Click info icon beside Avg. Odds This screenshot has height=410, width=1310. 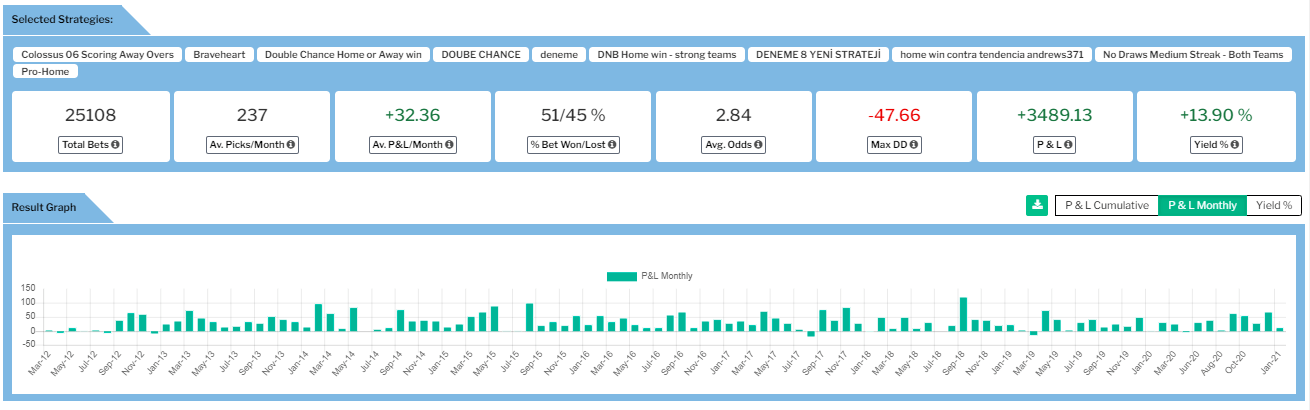[x=759, y=145]
